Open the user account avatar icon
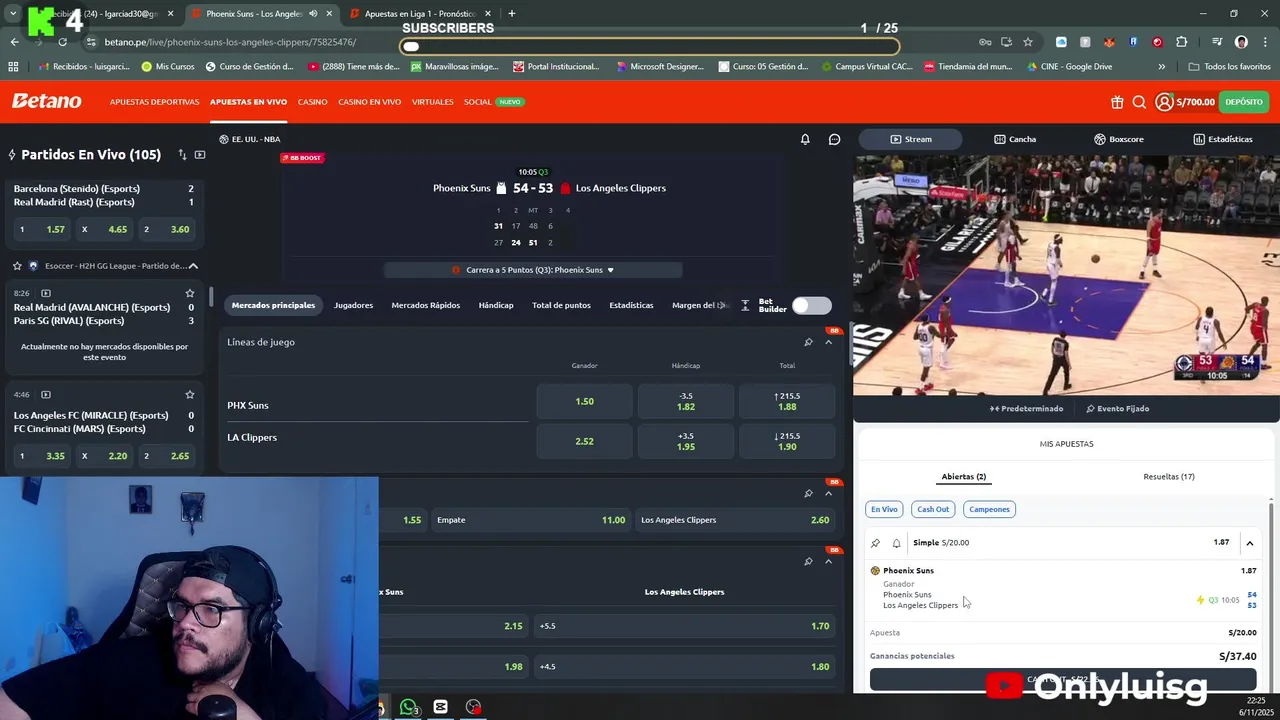The width and height of the screenshot is (1280, 720). 1164,102
